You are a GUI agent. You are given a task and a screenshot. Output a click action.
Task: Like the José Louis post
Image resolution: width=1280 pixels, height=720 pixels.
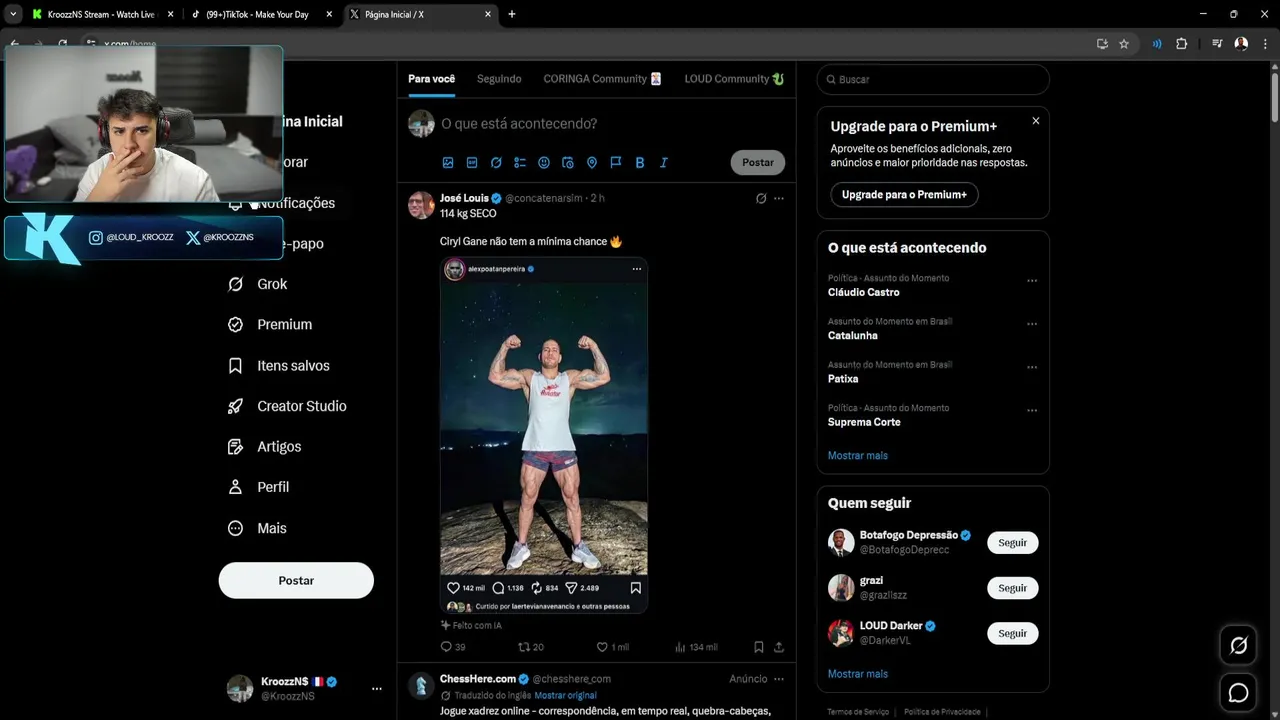[x=613, y=647]
